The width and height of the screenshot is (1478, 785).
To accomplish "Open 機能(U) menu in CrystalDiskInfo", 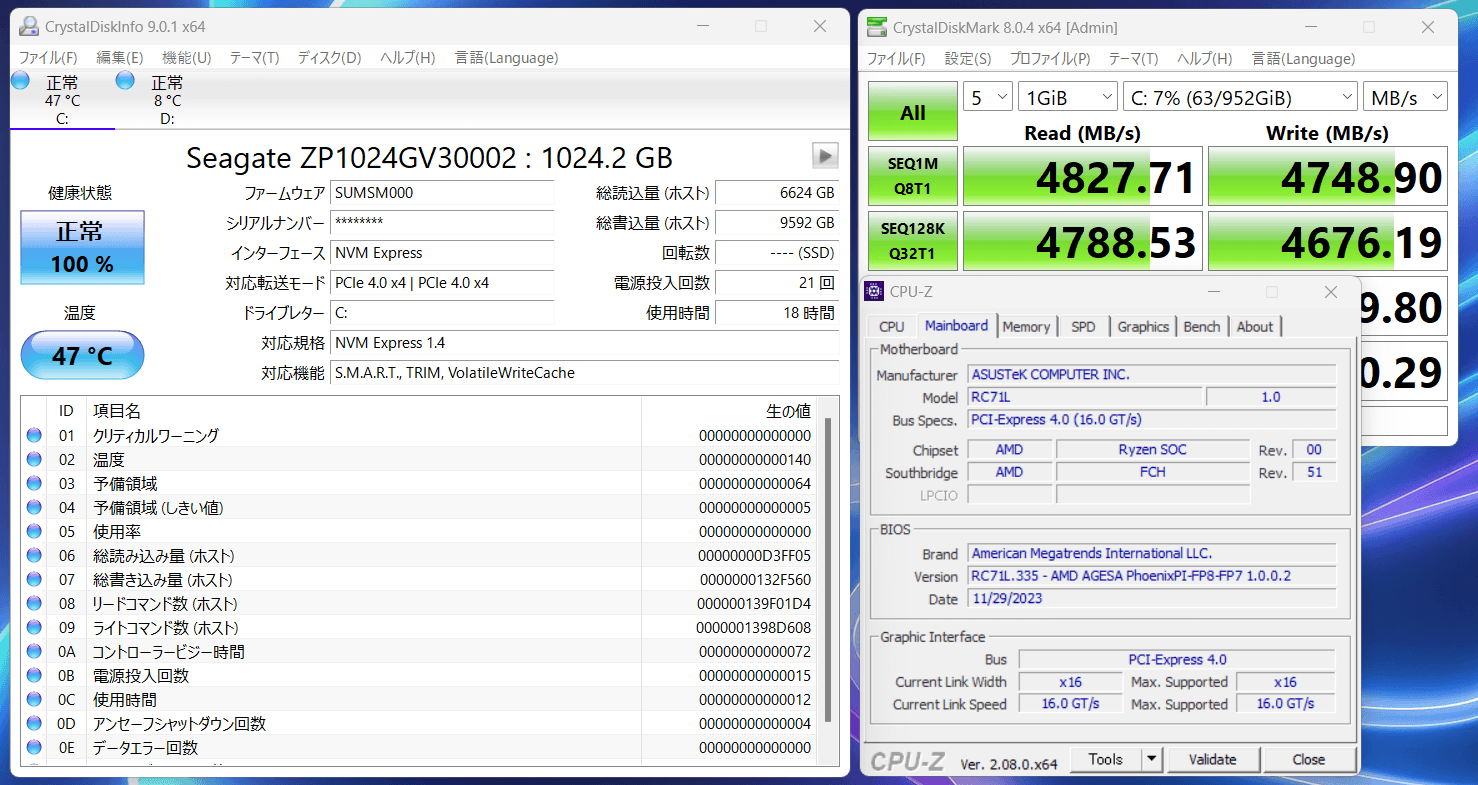I will click(187, 58).
